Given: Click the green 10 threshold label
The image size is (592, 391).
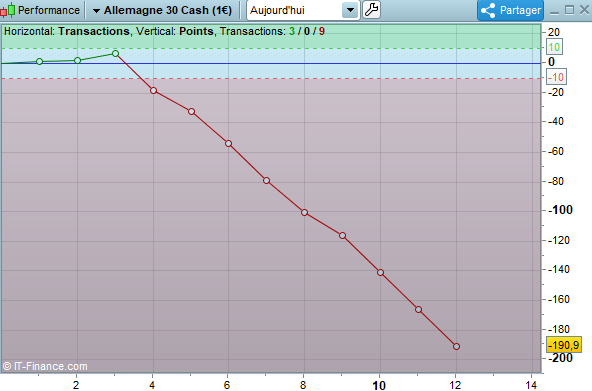Looking at the screenshot, I should click(x=554, y=47).
